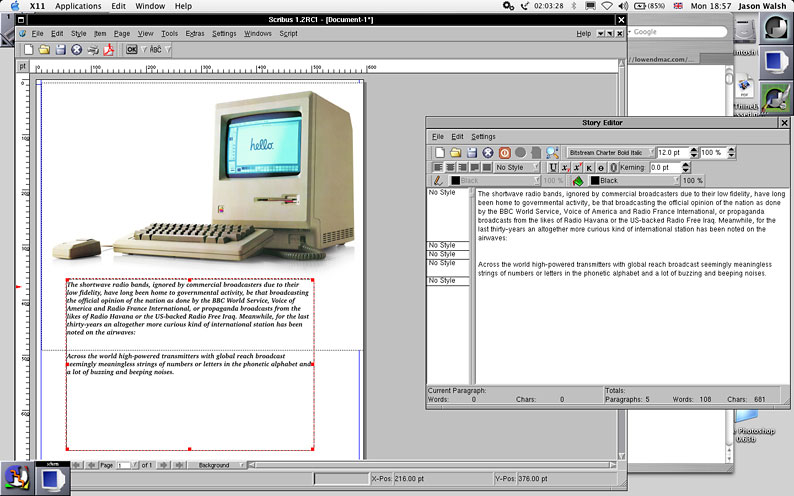Click the Print icon in Scribus toolbar
The image size is (794, 496).
point(93,49)
